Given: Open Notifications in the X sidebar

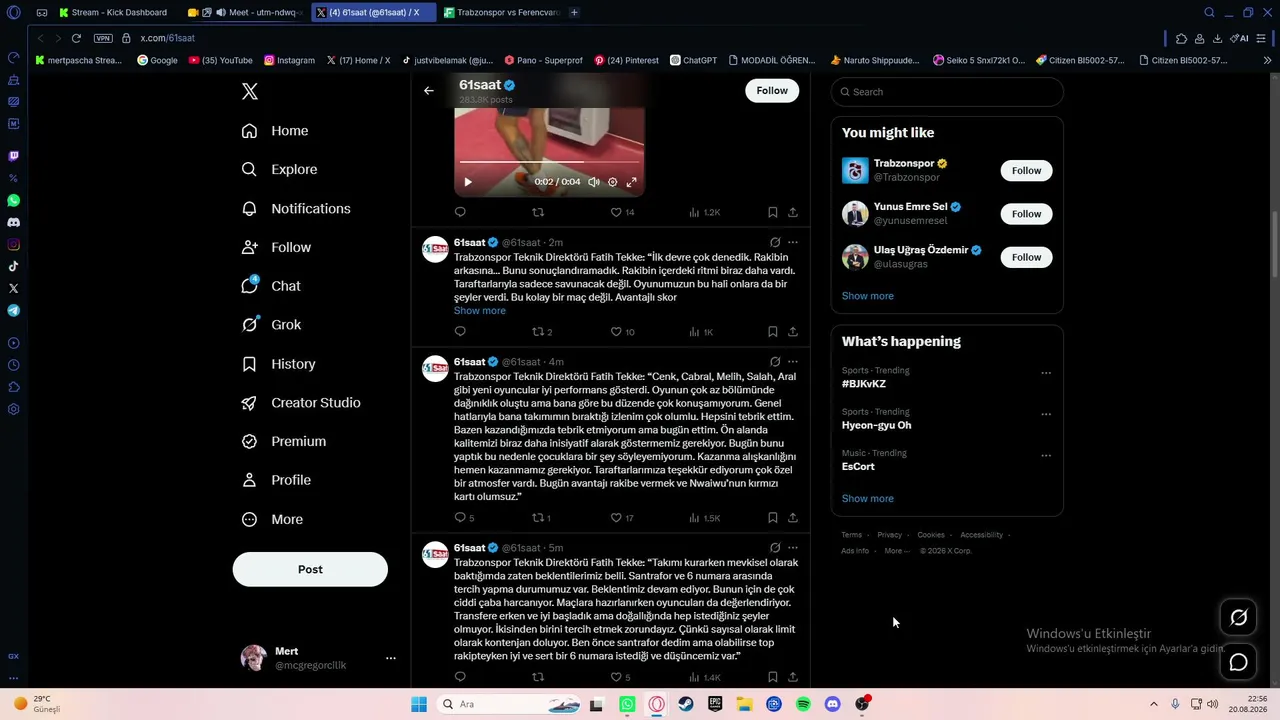Looking at the screenshot, I should click(x=297, y=209).
